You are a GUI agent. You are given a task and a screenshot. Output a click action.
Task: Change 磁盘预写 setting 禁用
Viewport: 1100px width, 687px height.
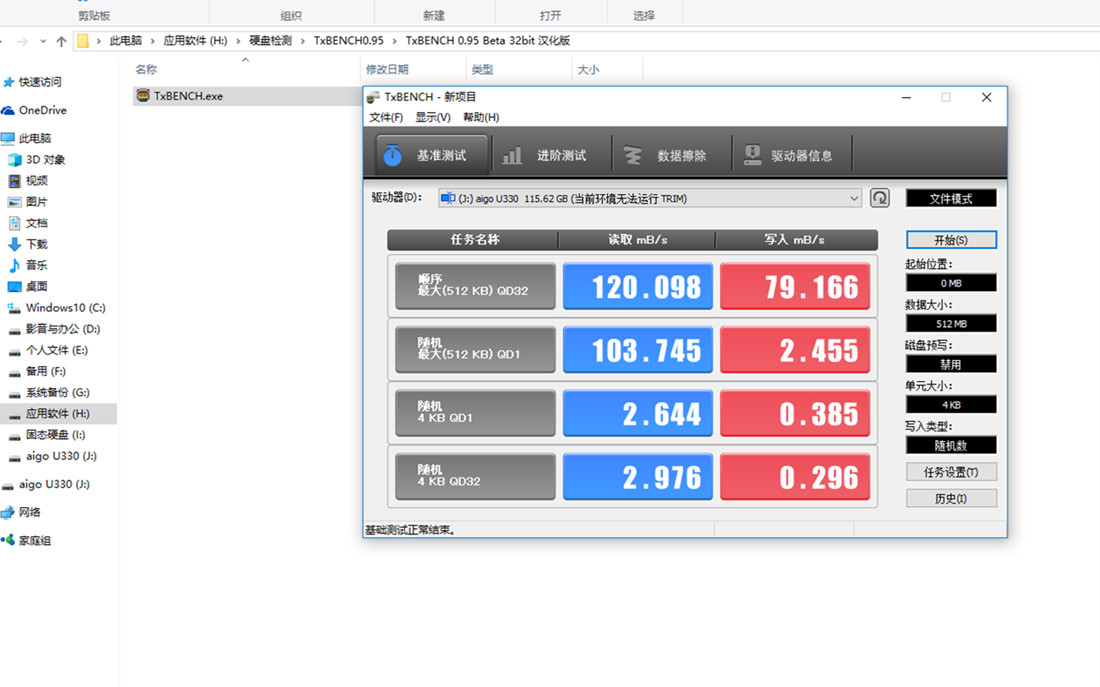[951, 364]
